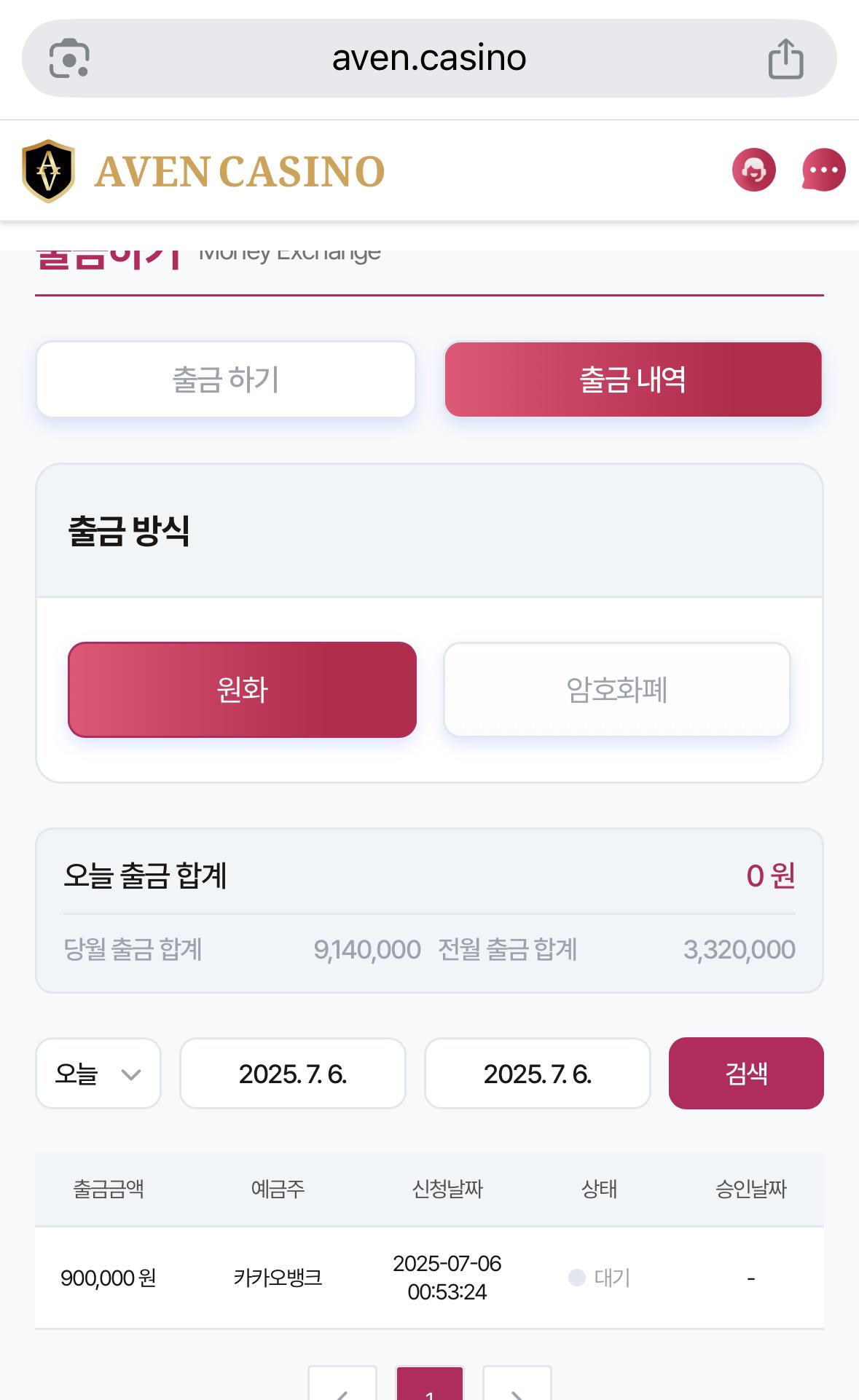Select the 900,000 원 withdrawal row

click(x=429, y=1278)
